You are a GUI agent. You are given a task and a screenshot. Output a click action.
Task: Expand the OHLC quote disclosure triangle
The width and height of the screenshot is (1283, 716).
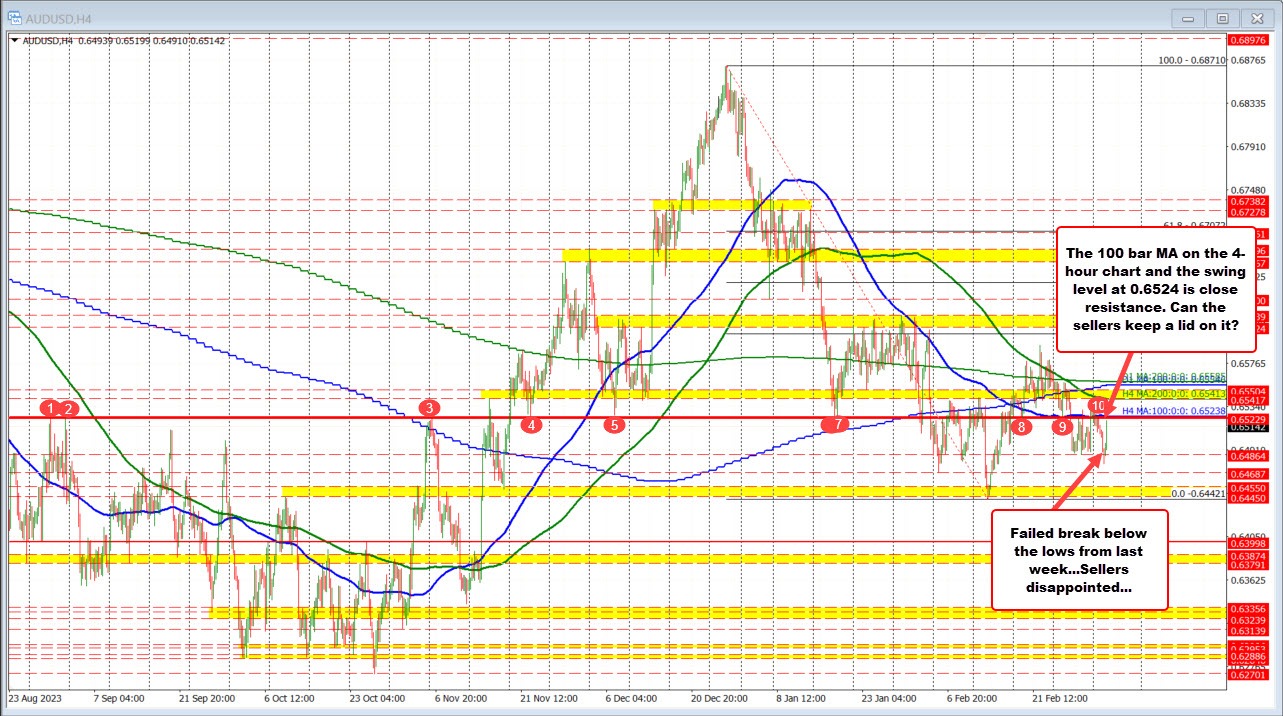[13, 42]
